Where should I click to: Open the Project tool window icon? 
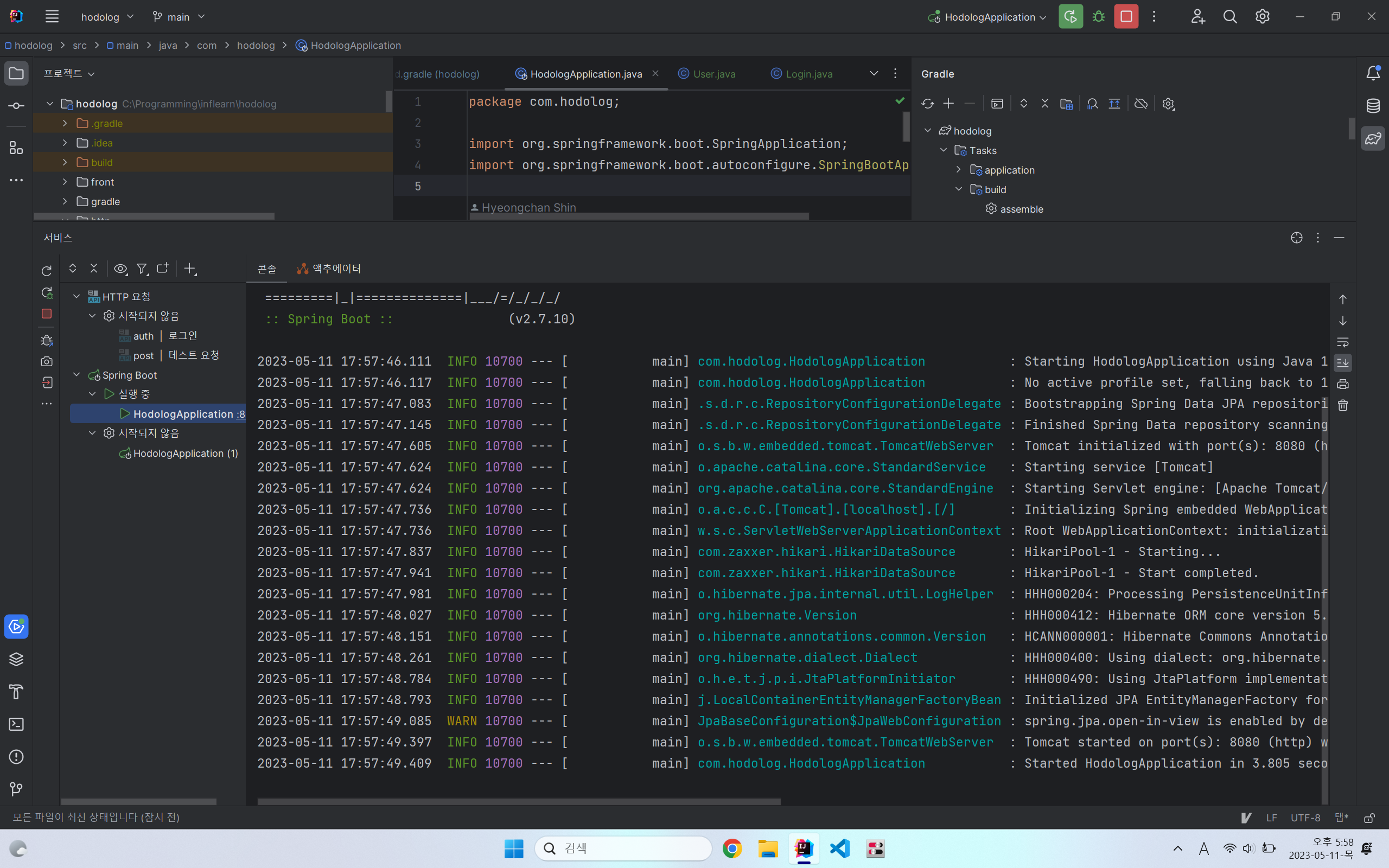pyautogui.click(x=16, y=73)
